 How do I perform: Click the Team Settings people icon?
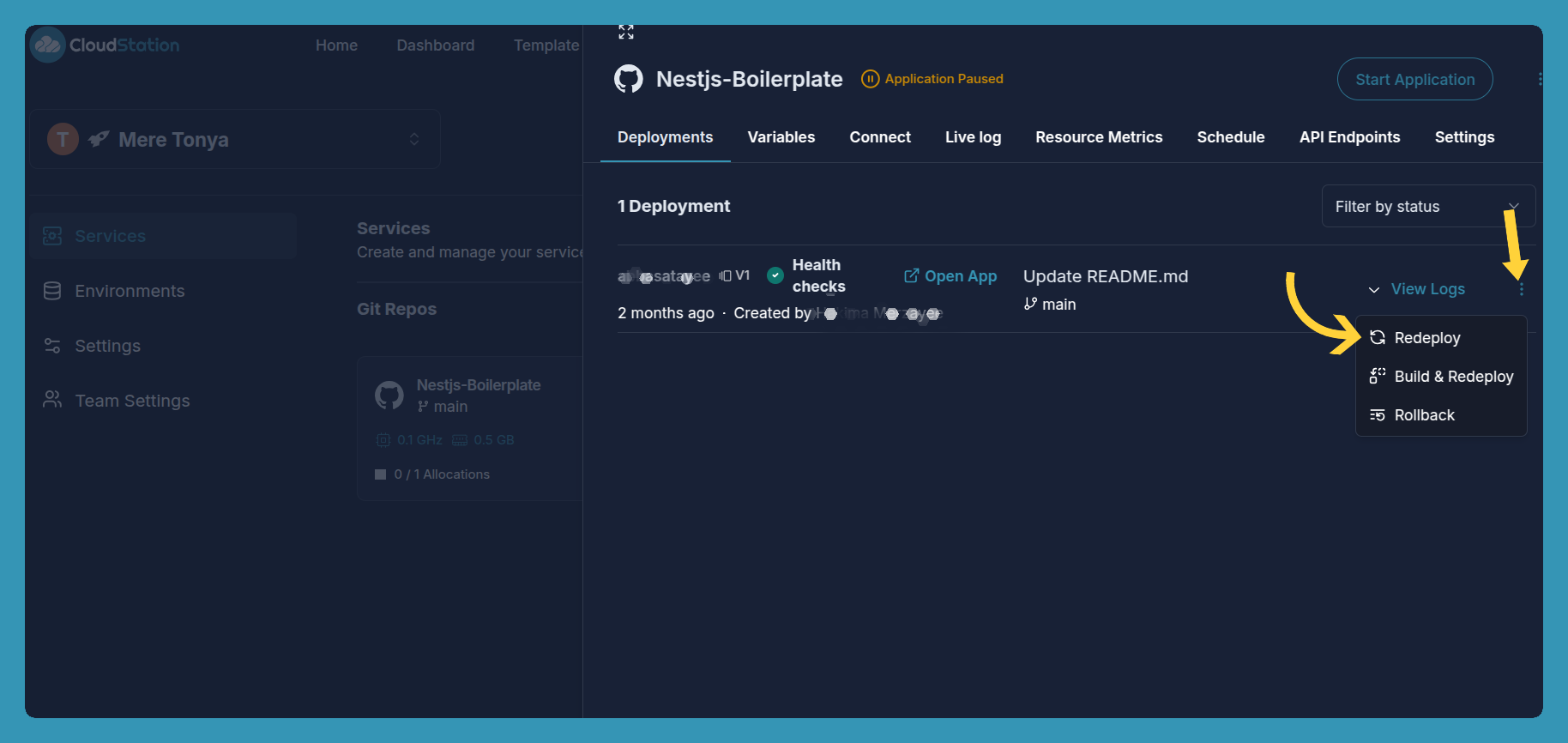[52, 400]
